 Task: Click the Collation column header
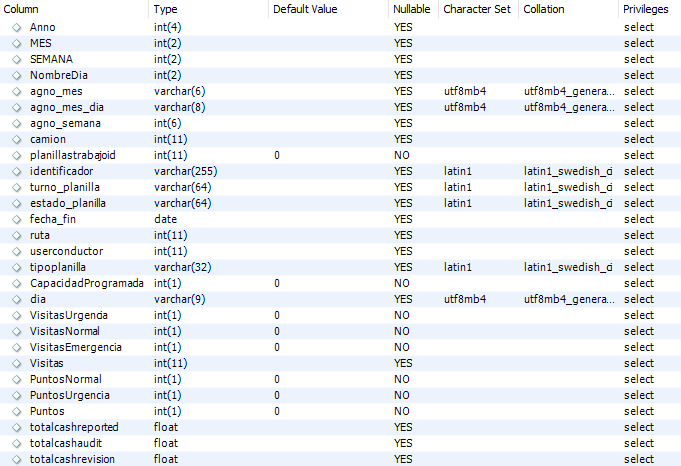[x=544, y=9]
